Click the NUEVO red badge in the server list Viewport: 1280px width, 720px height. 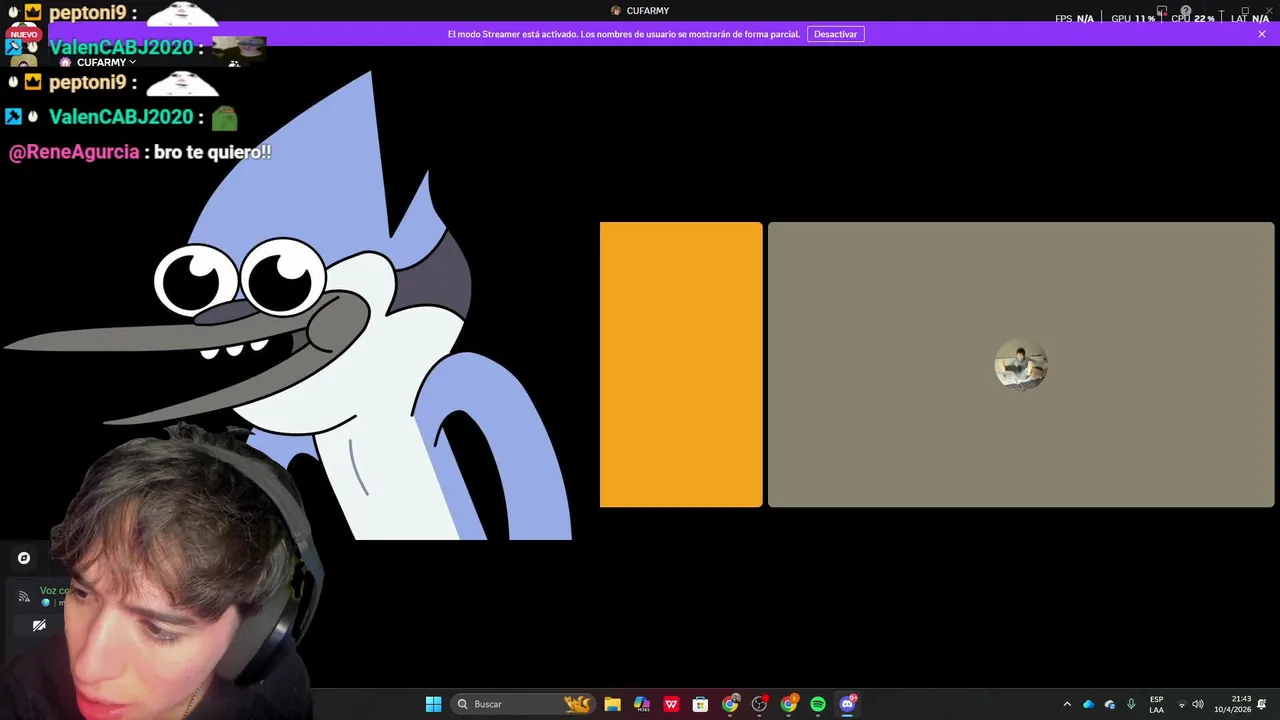[23, 34]
